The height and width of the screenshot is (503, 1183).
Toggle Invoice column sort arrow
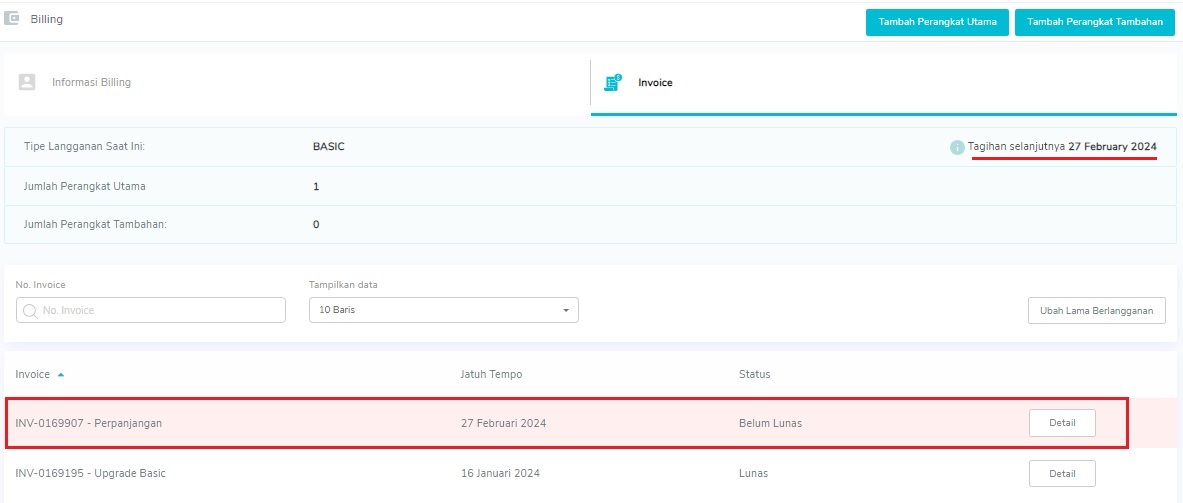pyautogui.click(x=60, y=375)
